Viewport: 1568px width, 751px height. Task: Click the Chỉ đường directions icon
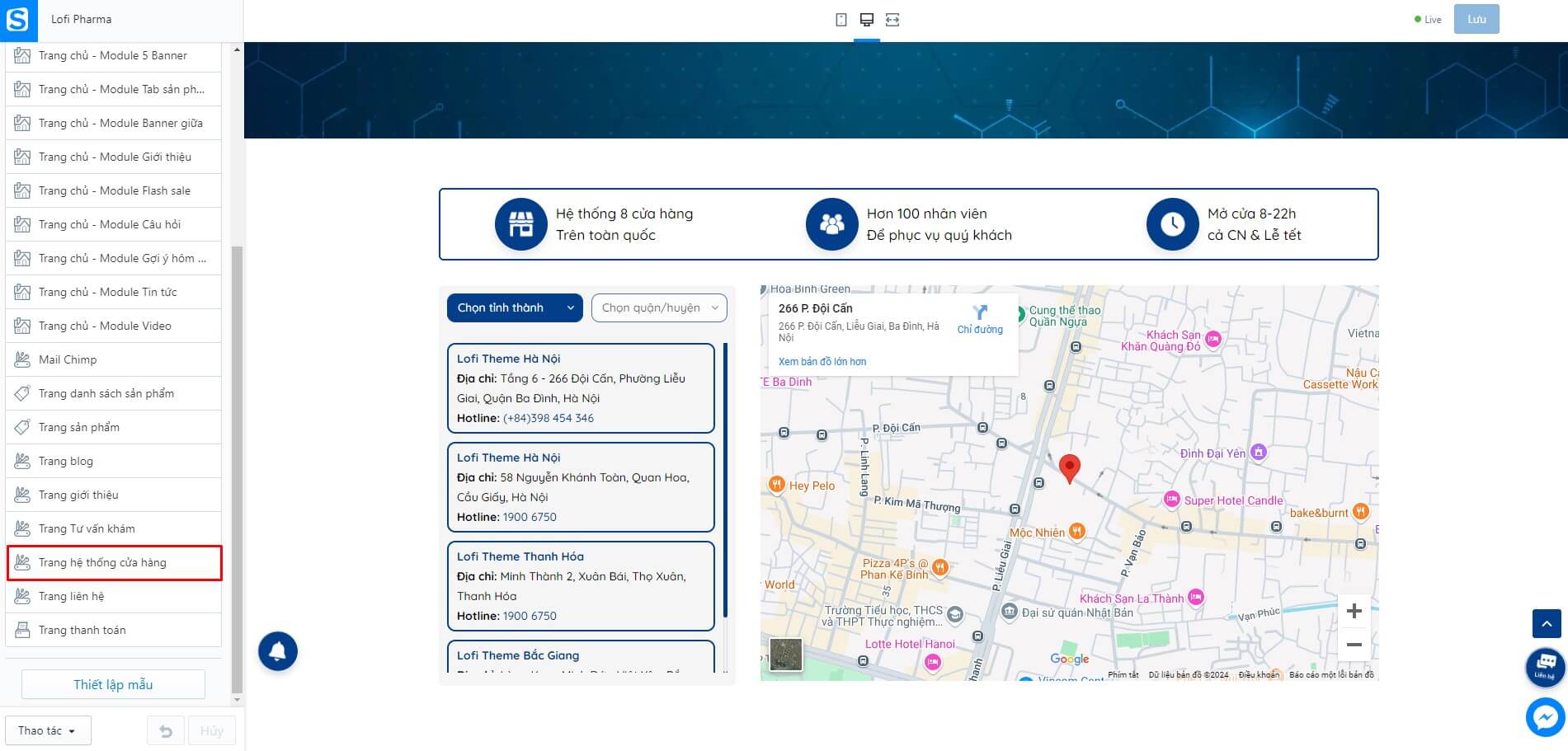[x=980, y=312]
